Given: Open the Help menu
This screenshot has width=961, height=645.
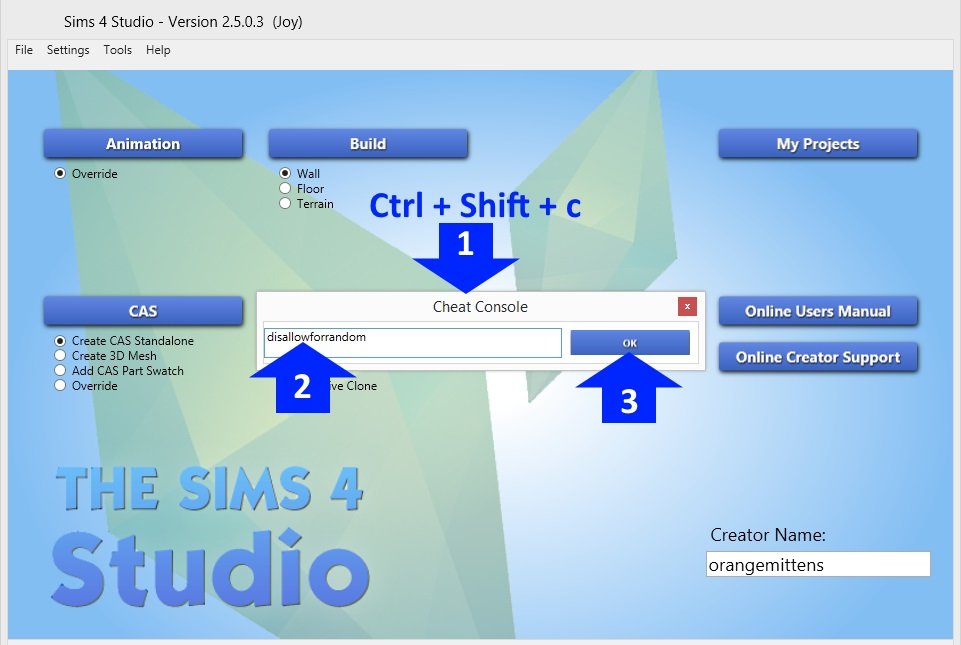Looking at the screenshot, I should pyautogui.click(x=158, y=50).
